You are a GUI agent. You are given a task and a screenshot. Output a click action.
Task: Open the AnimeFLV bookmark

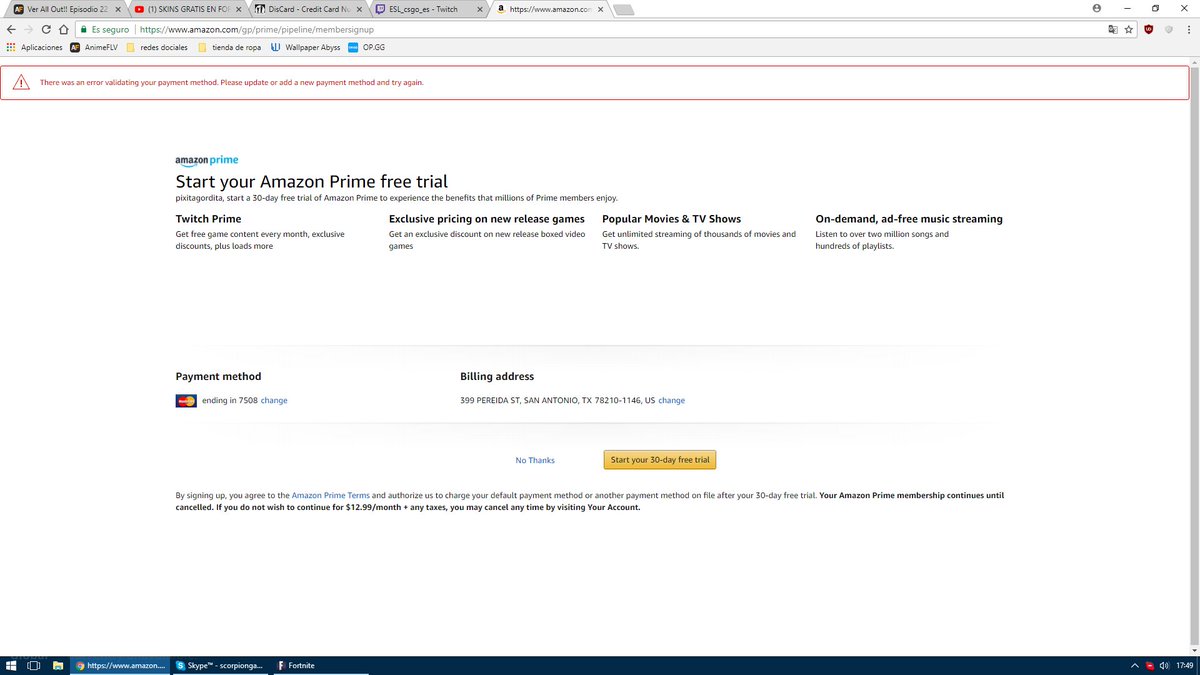[x=94, y=47]
